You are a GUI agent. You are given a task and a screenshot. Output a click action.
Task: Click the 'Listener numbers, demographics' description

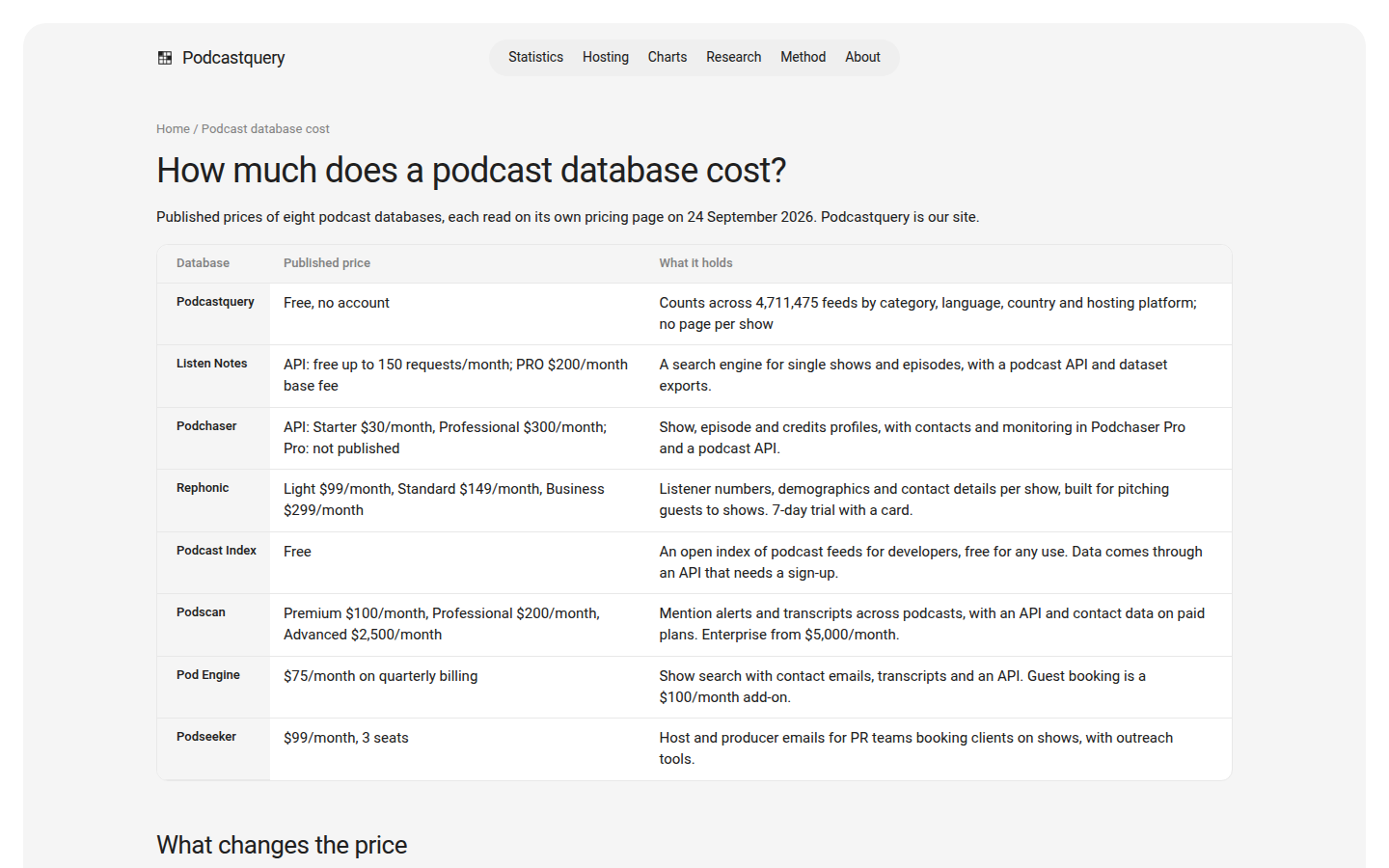coord(939,501)
